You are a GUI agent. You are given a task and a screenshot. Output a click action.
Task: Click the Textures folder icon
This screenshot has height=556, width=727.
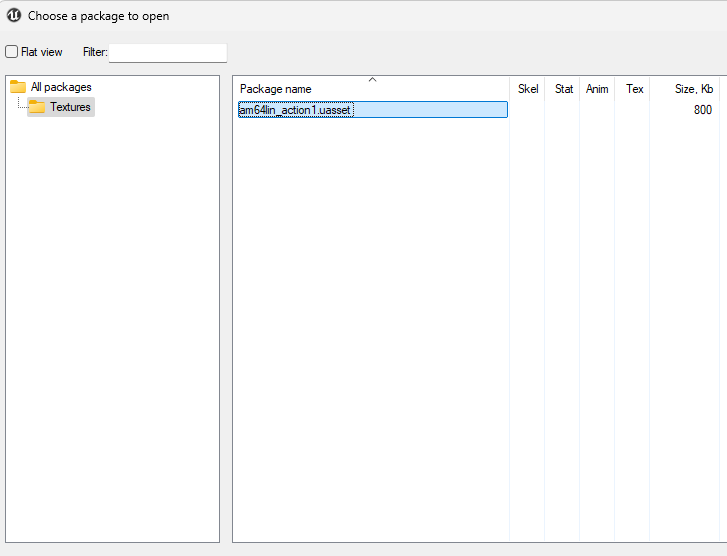click(x=37, y=107)
